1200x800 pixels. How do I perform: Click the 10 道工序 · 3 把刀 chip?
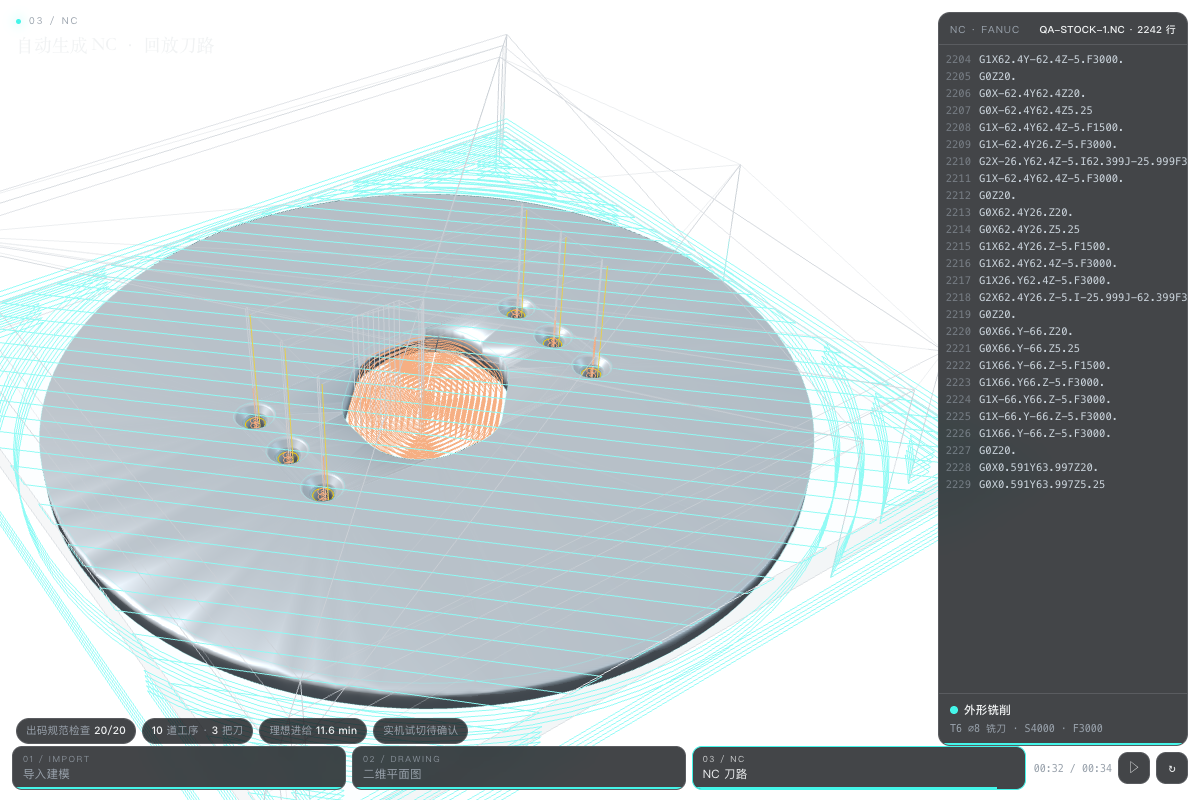click(x=197, y=731)
